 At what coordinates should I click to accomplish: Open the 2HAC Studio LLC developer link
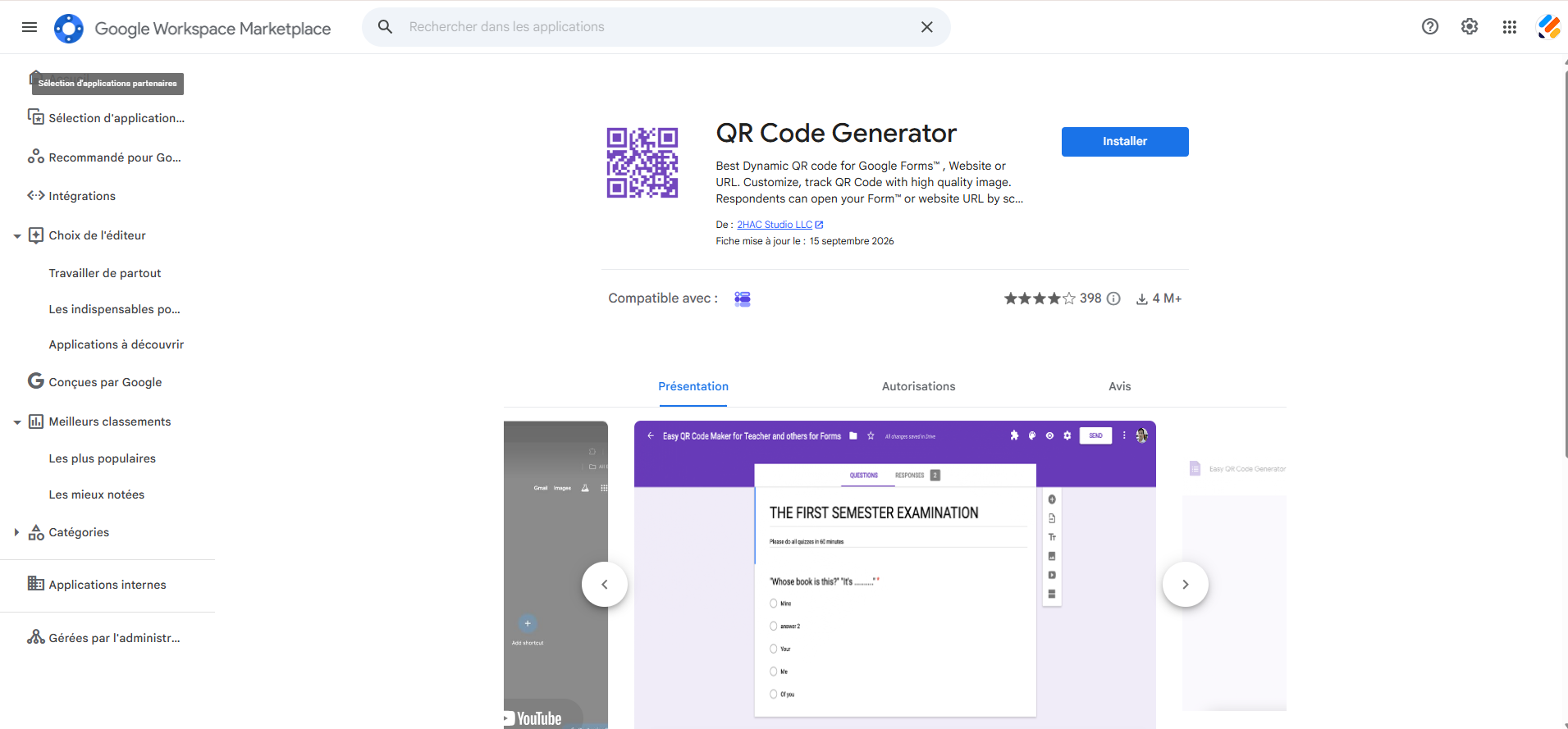coord(779,225)
